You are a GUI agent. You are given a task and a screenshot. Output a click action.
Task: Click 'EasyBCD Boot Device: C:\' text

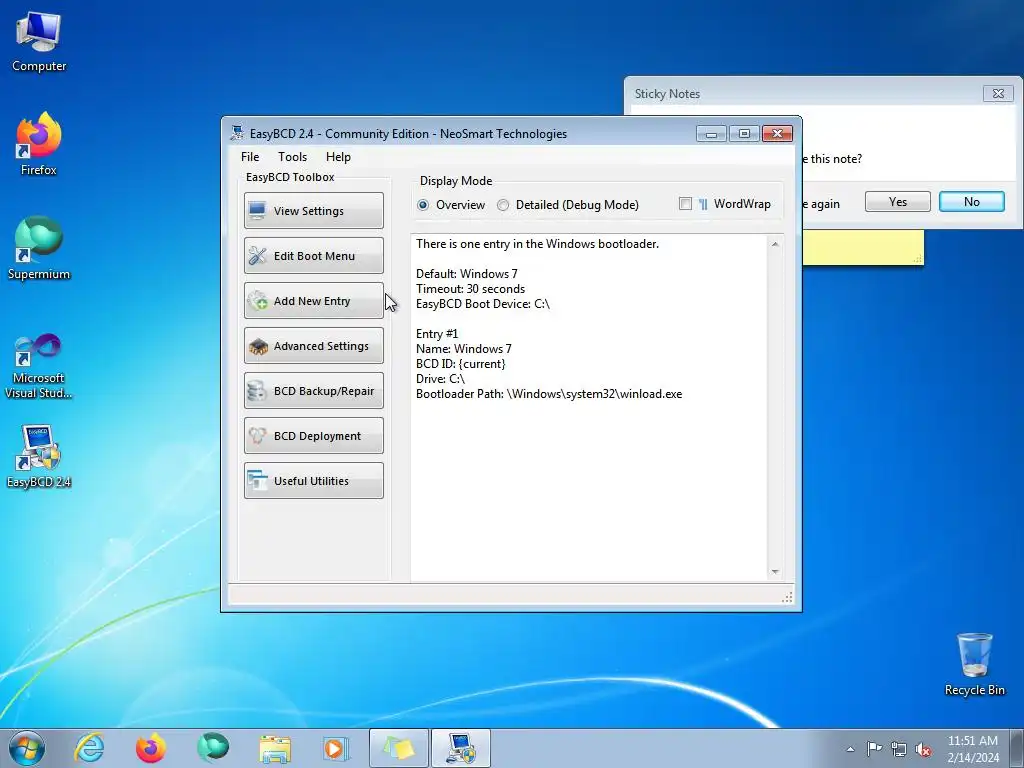[x=483, y=304]
